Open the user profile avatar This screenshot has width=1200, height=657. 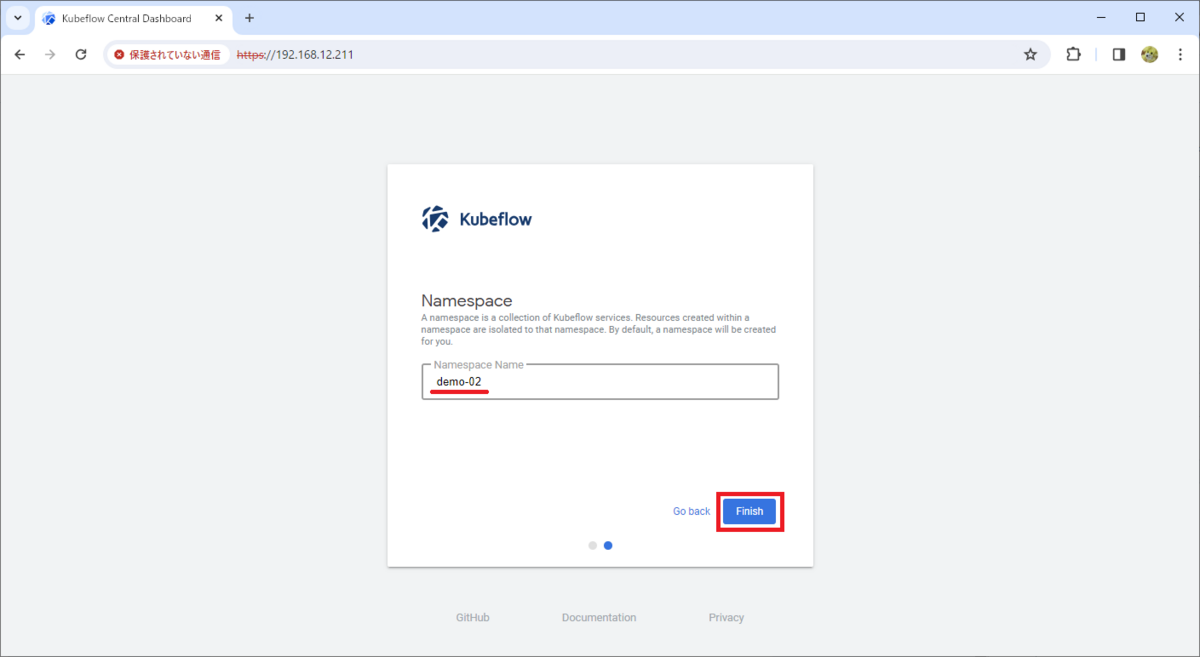[1150, 55]
